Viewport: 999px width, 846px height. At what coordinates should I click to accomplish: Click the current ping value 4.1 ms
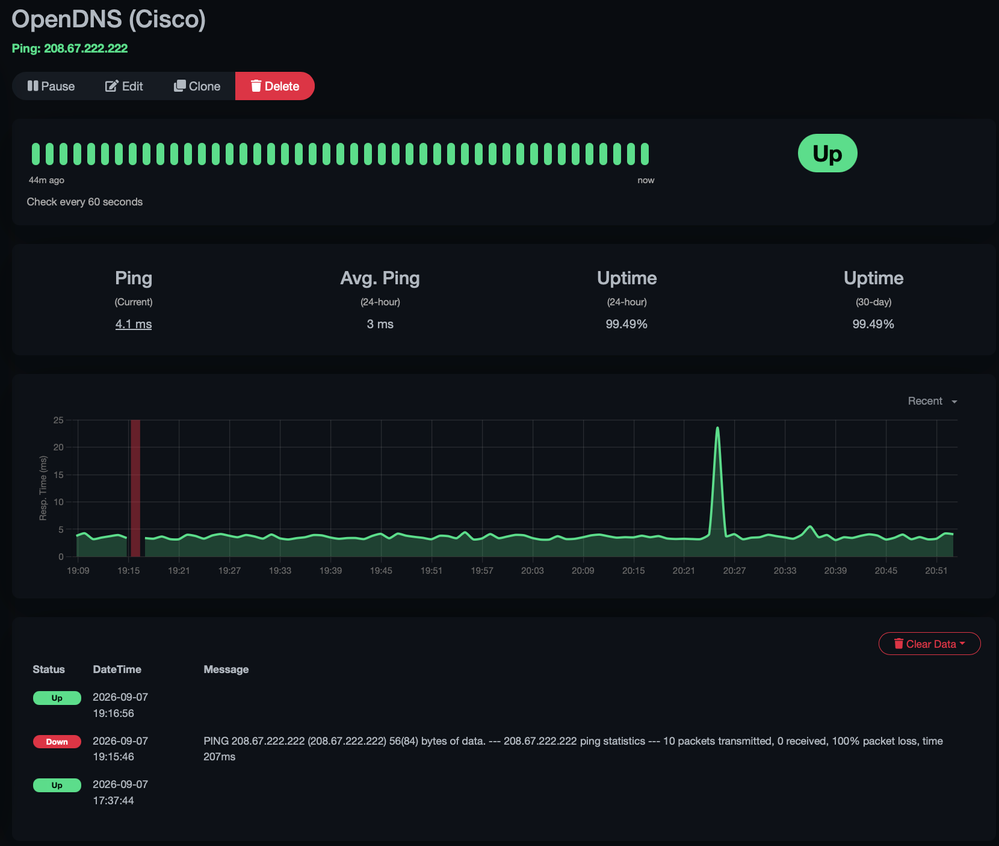point(133,324)
